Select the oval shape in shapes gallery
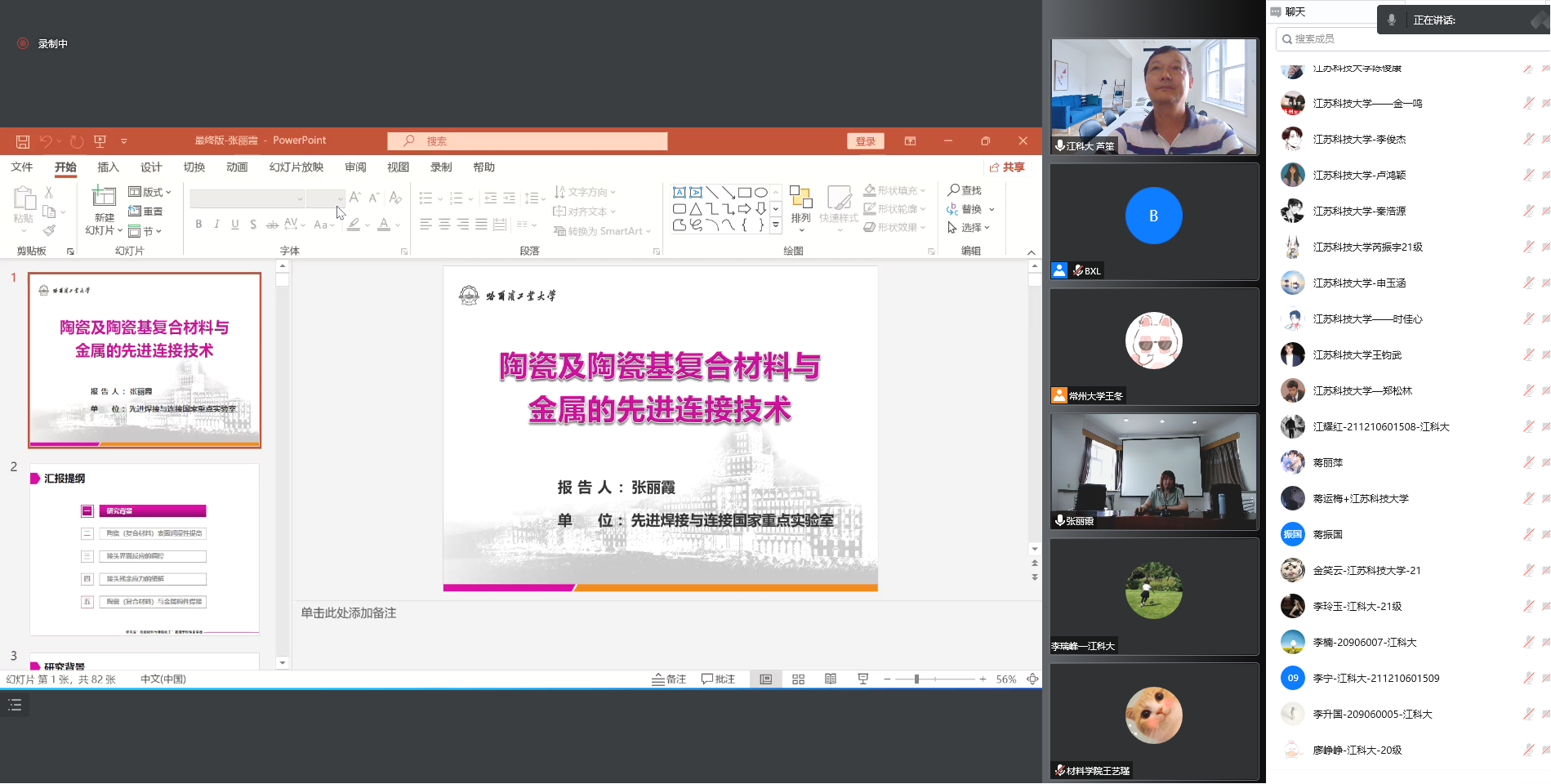 (x=761, y=193)
